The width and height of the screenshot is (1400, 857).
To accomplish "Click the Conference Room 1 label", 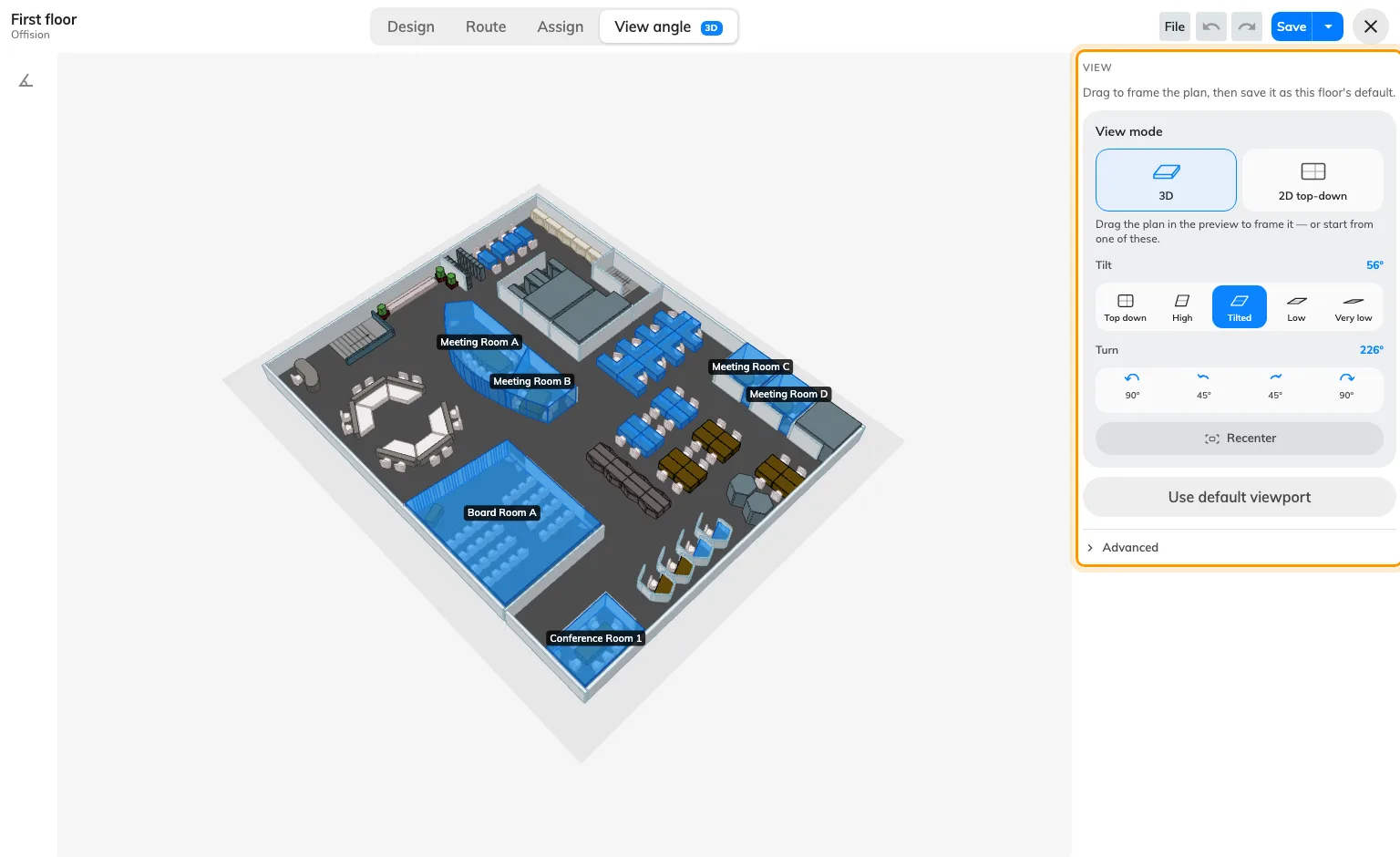I will (x=596, y=639).
